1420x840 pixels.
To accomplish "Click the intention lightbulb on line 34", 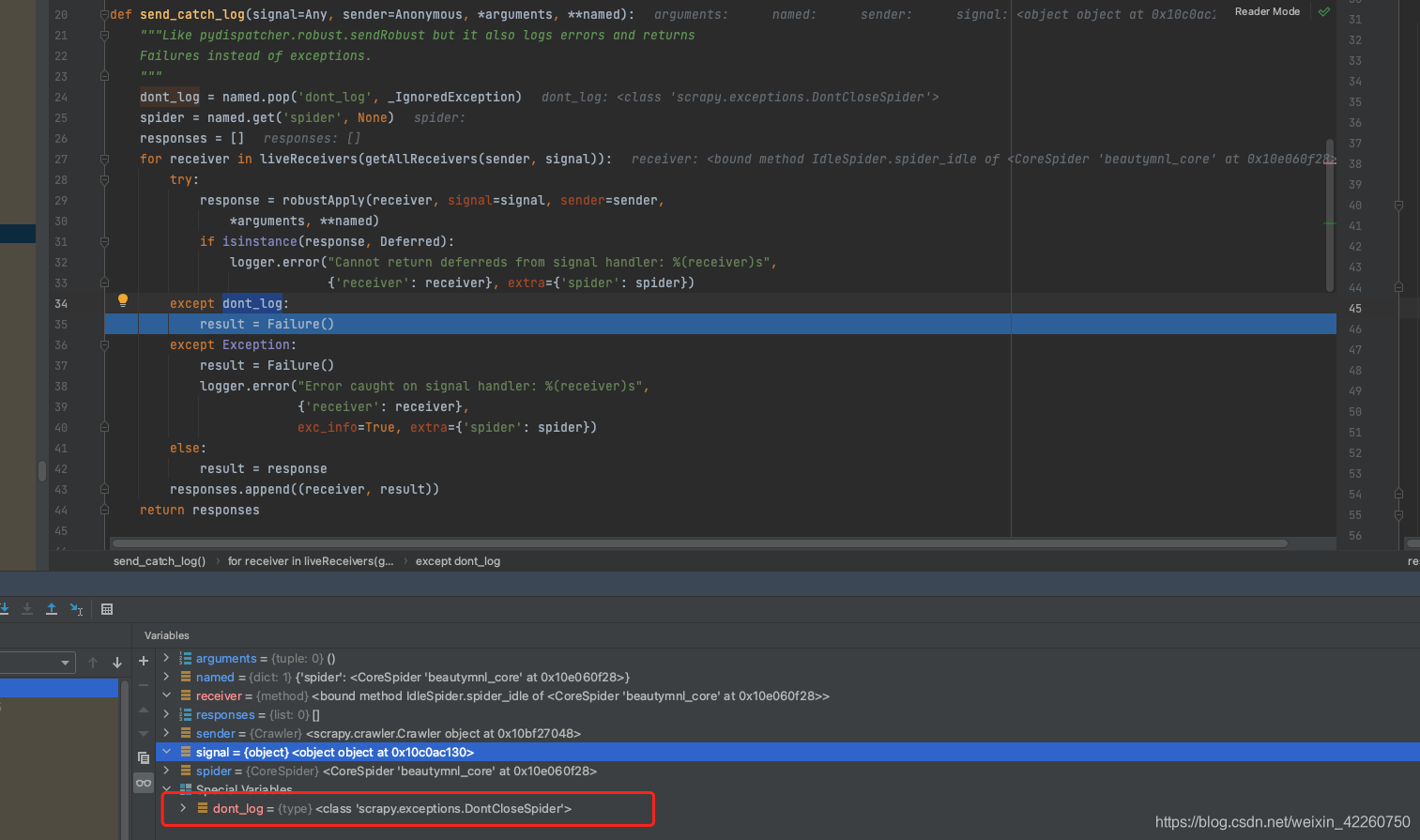I will [122, 300].
